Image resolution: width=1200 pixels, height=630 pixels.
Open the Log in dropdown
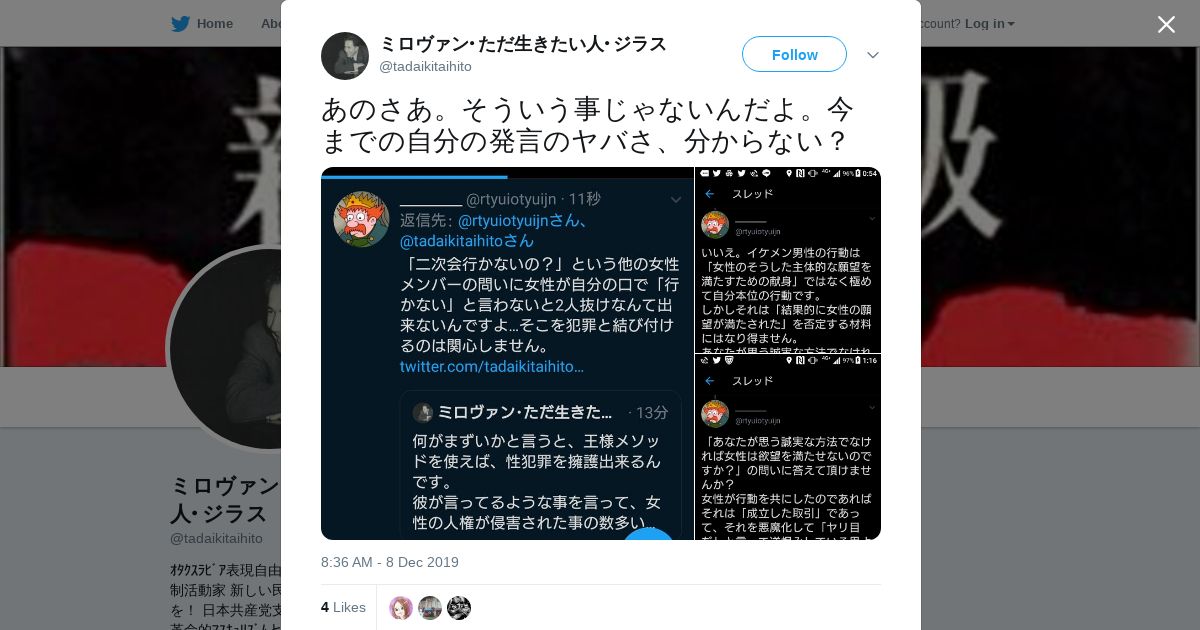[990, 24]
